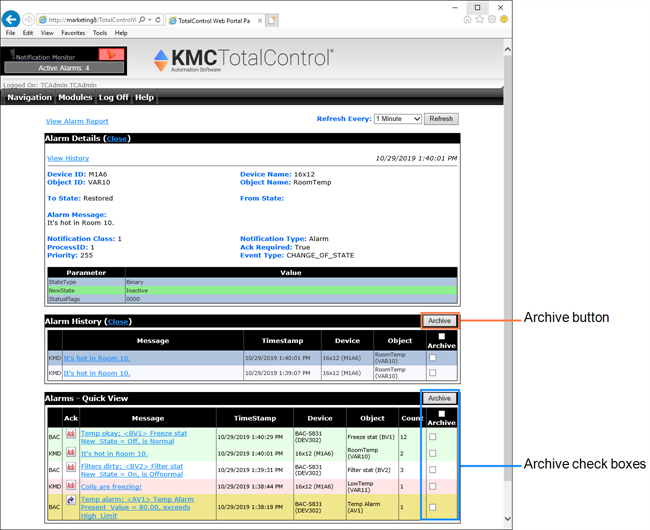Open the 1:40:01 PM history message link
This screenshot has height=530, width=650.
[x=97, y=358]
